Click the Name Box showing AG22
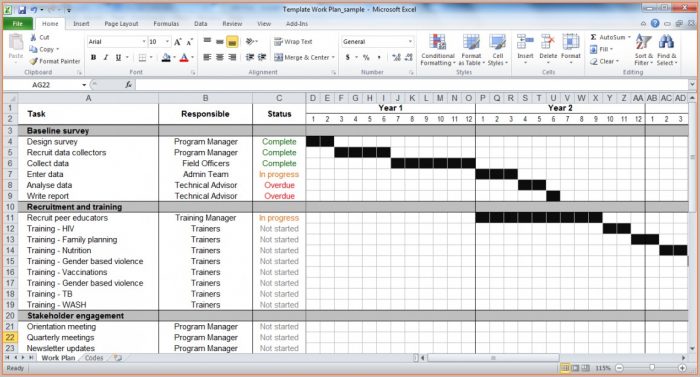The width and height of the screenshot is (700, 377). [x=46, y=84]
